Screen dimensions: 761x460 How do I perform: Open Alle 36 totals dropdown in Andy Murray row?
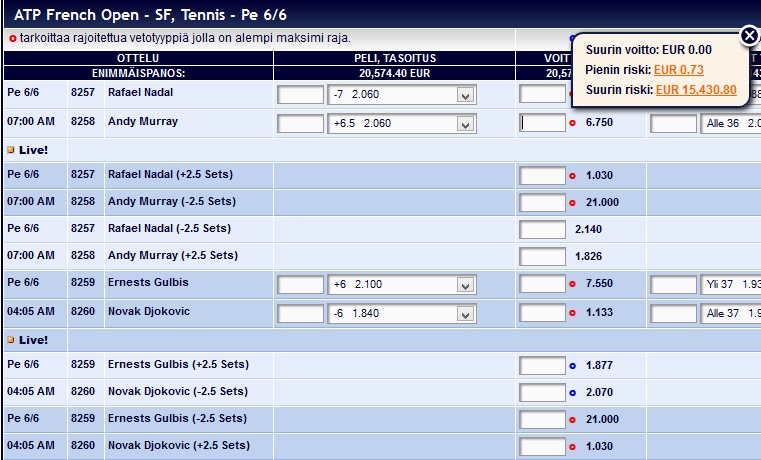pos(730,124)
